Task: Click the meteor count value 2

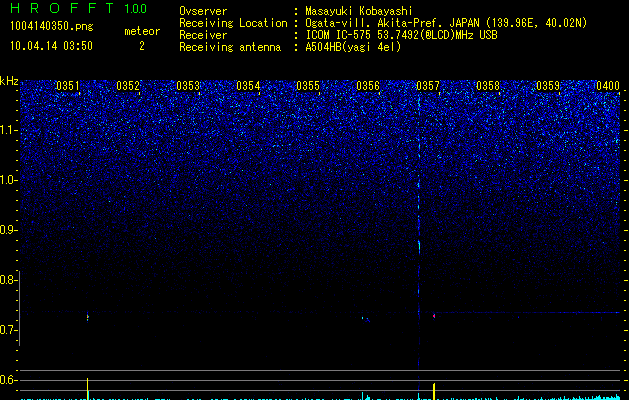Action: [x=142, y=46]
